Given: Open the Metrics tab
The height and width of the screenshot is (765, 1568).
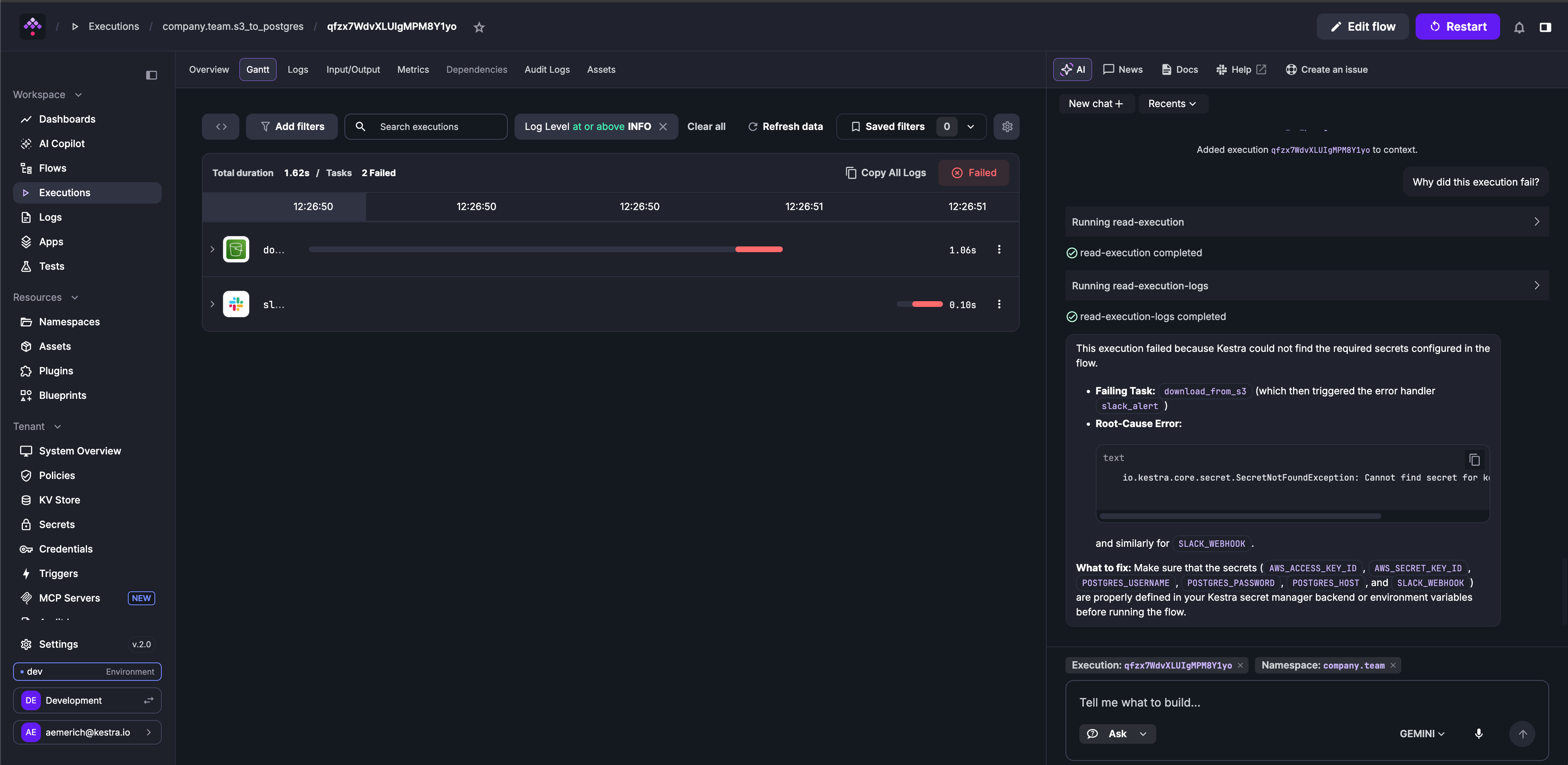Looking at the screenshot, I should click(x=413, y=69).
